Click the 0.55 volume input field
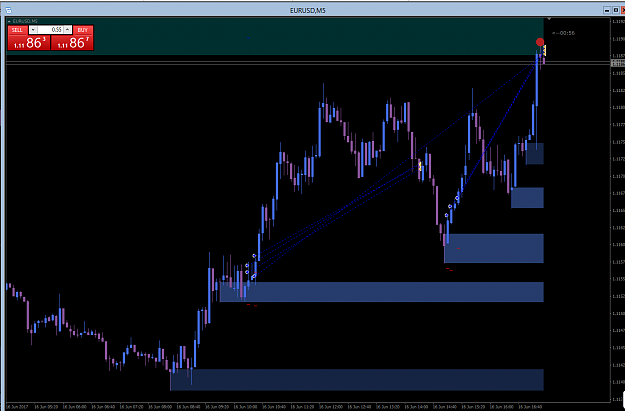Screen dimensions: 625x411 [51, 30]
